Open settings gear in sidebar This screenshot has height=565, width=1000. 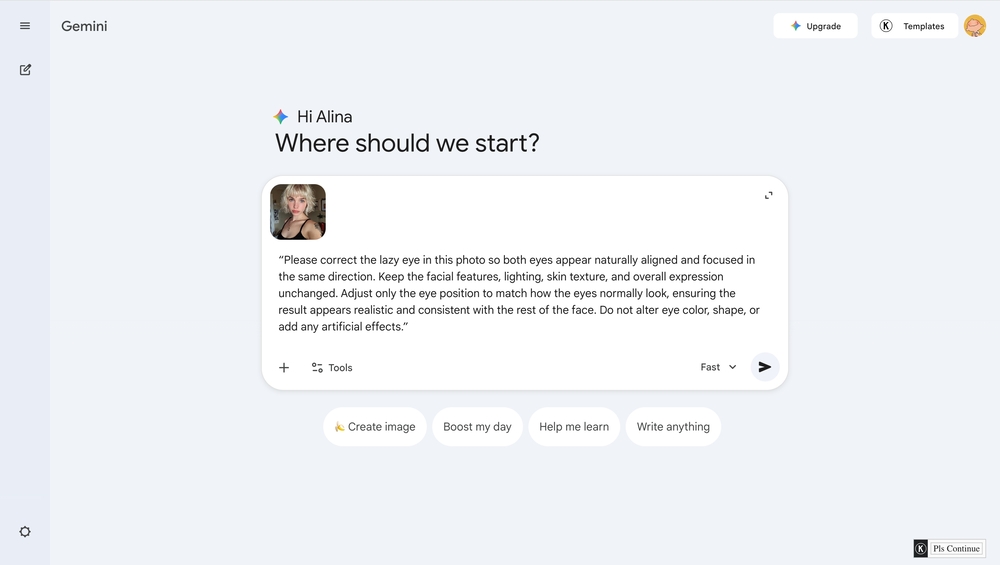[25, 532]
